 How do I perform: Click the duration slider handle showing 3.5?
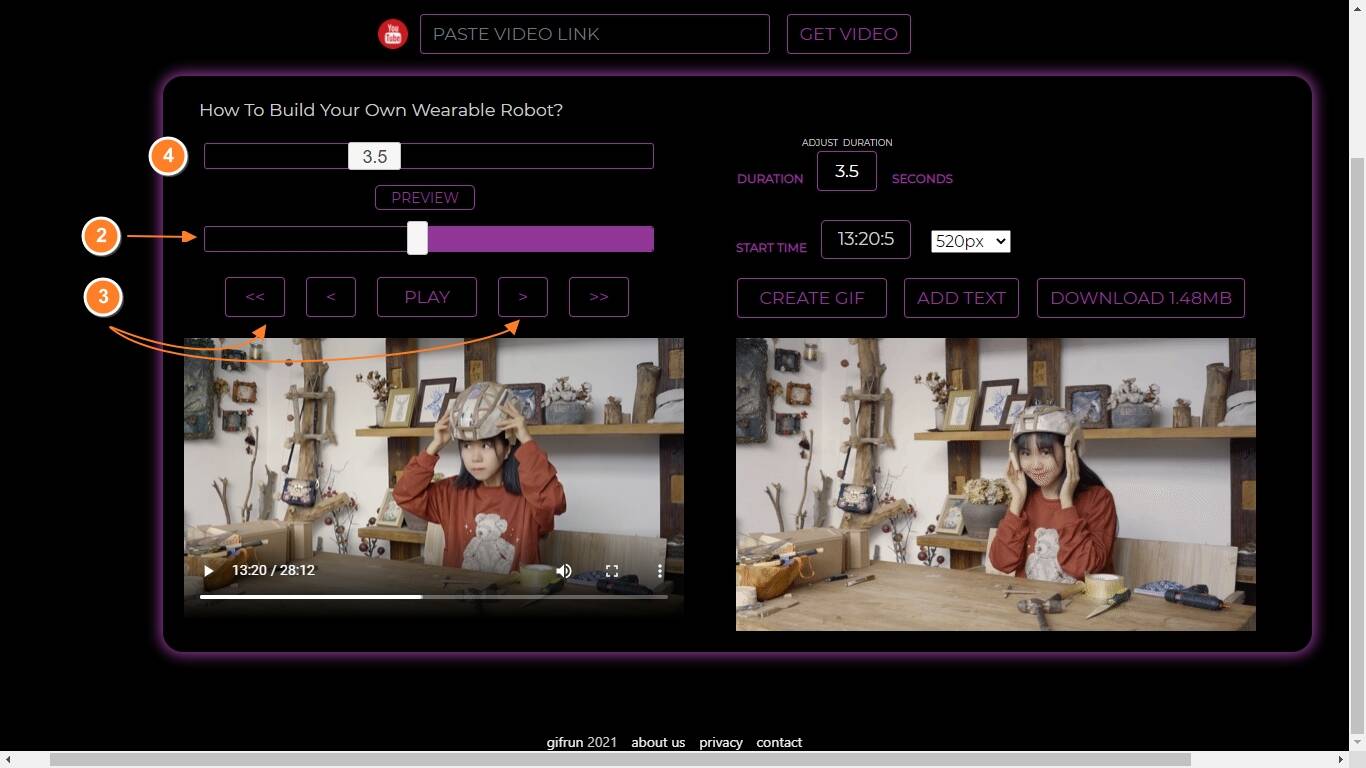[x=373, y=156]
